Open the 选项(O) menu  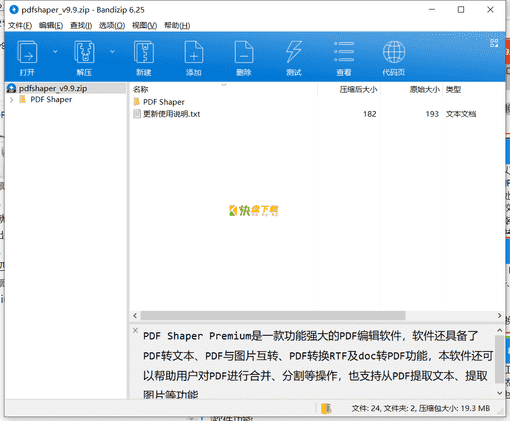click(112, 26)
